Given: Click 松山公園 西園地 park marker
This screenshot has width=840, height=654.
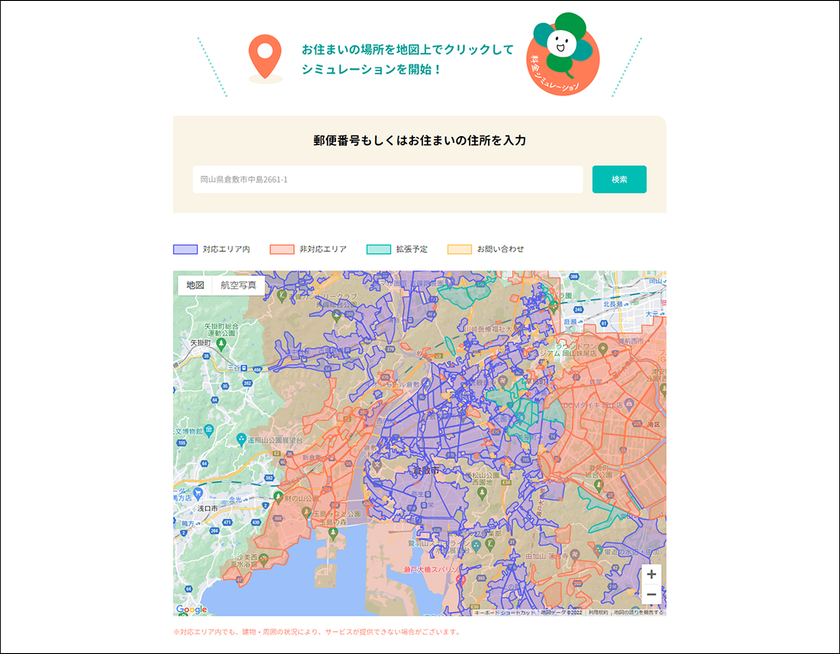Looking at the screenshot, I should [483, 493].
